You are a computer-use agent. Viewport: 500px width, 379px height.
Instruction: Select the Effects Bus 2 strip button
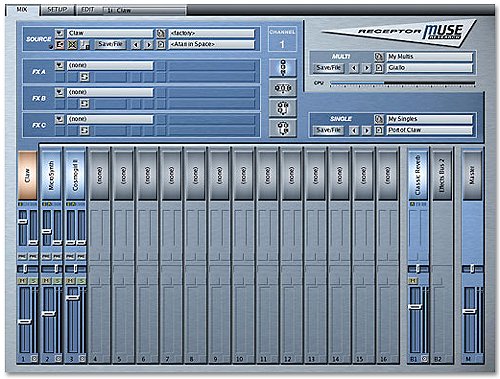[442, 175]
